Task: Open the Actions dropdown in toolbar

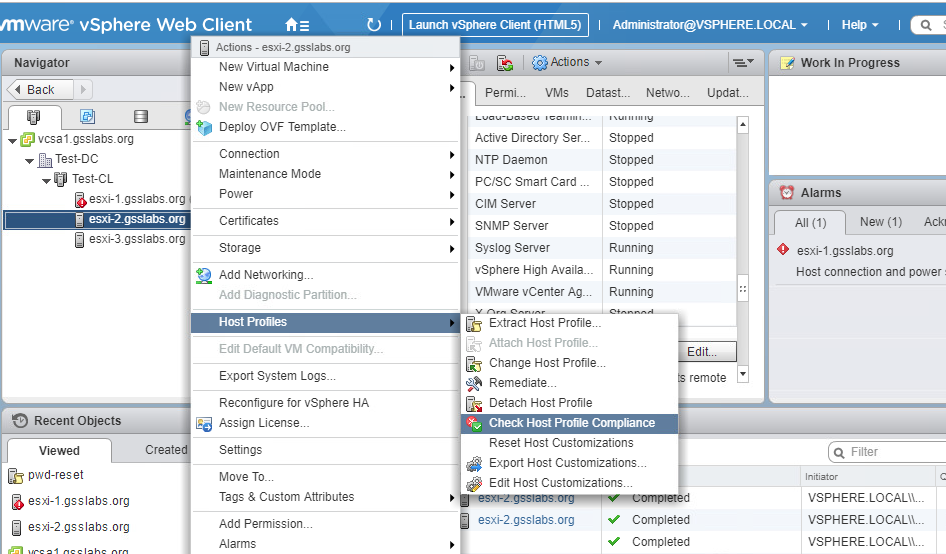Action: pos(576,62)
